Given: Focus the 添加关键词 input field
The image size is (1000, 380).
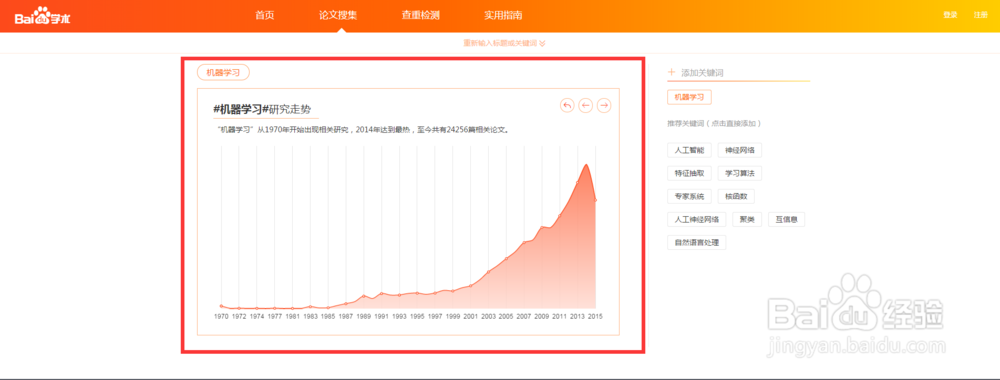Looking at the screenshot, I should point(739,73).
